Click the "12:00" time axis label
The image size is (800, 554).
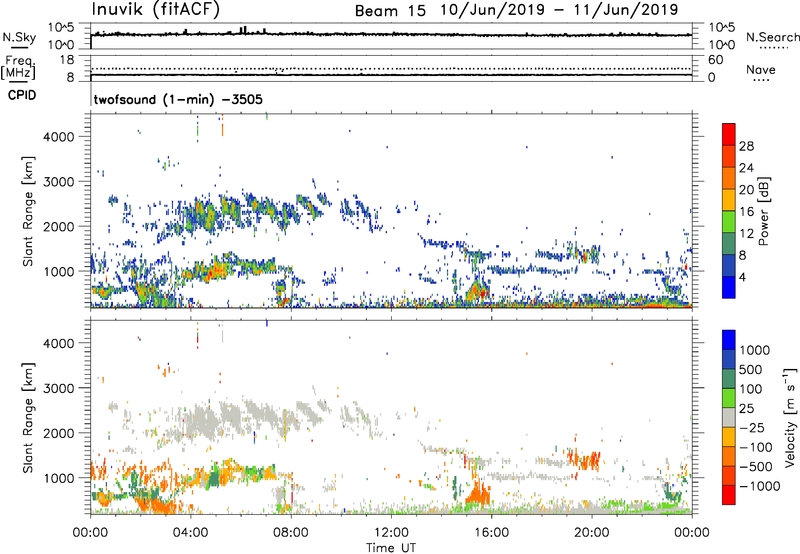click(x=391, y=533)
